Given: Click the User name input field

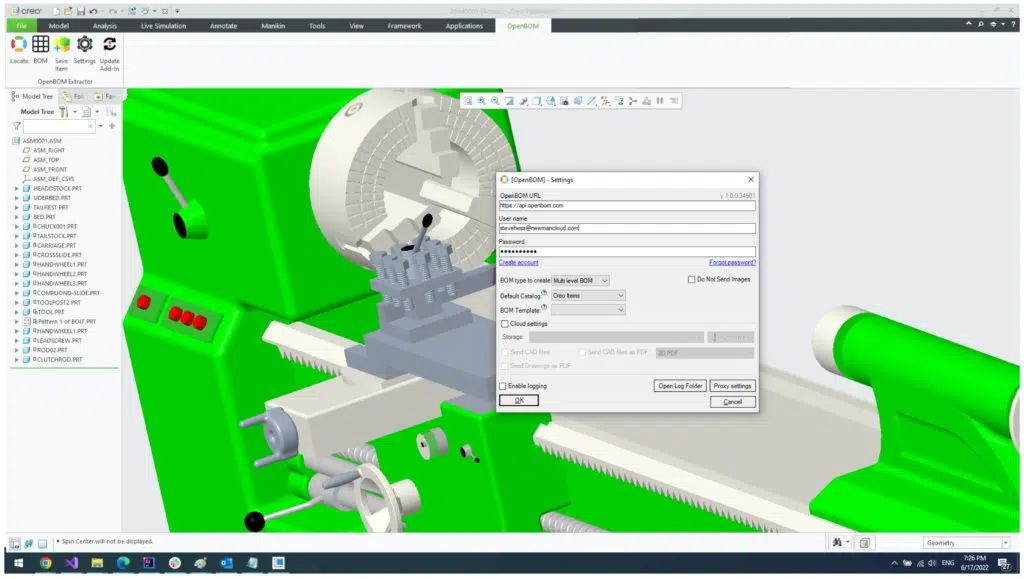Looking at the screenshot, I should pyautogui.click(x=627, y=228).
